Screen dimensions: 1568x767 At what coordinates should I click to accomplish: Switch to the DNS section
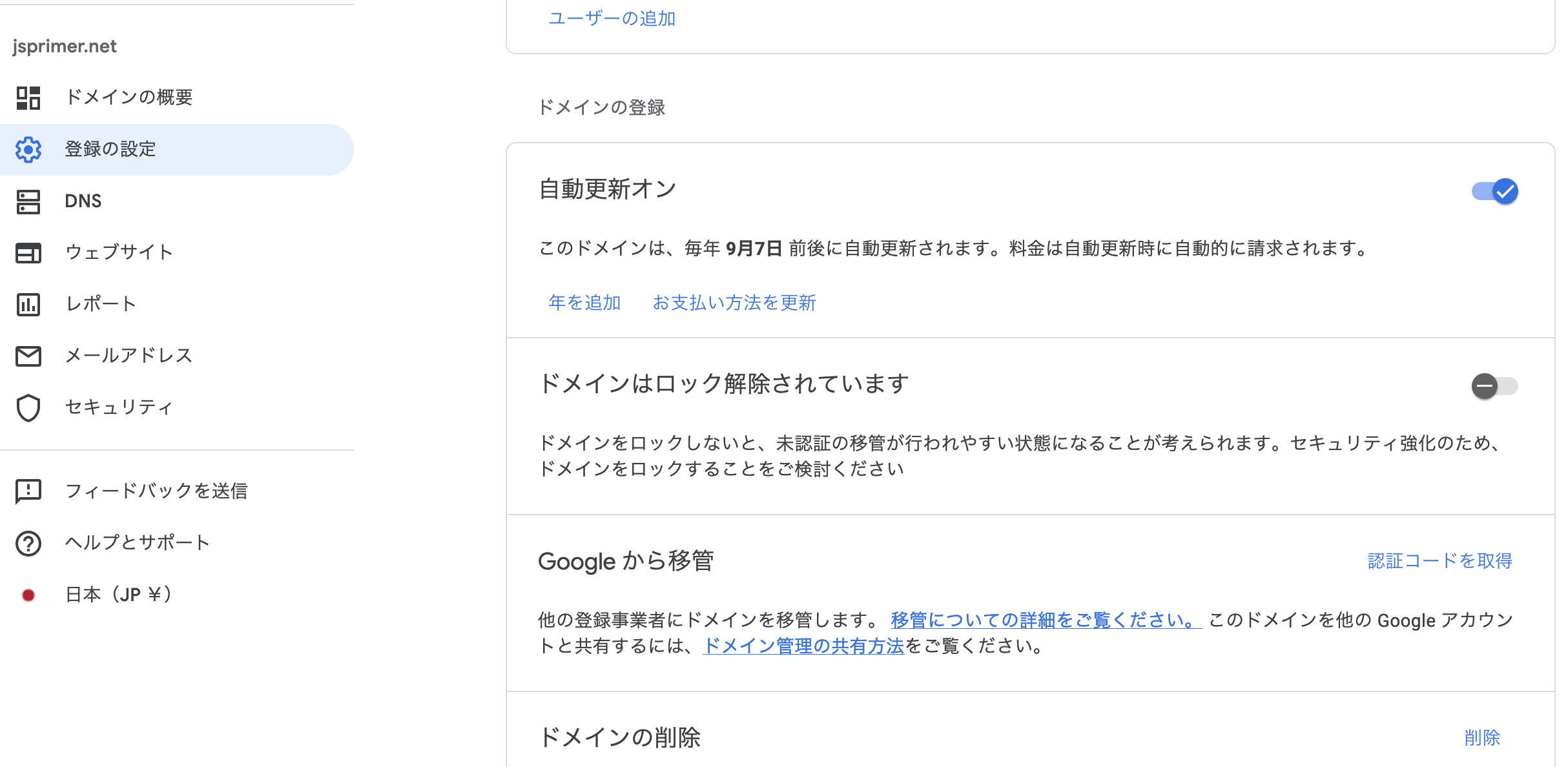click(83, 201)
